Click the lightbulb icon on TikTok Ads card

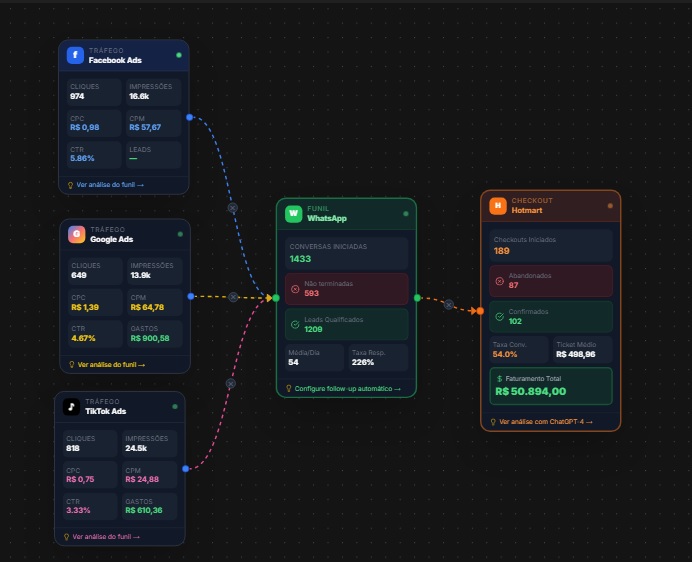pos(66,537)
